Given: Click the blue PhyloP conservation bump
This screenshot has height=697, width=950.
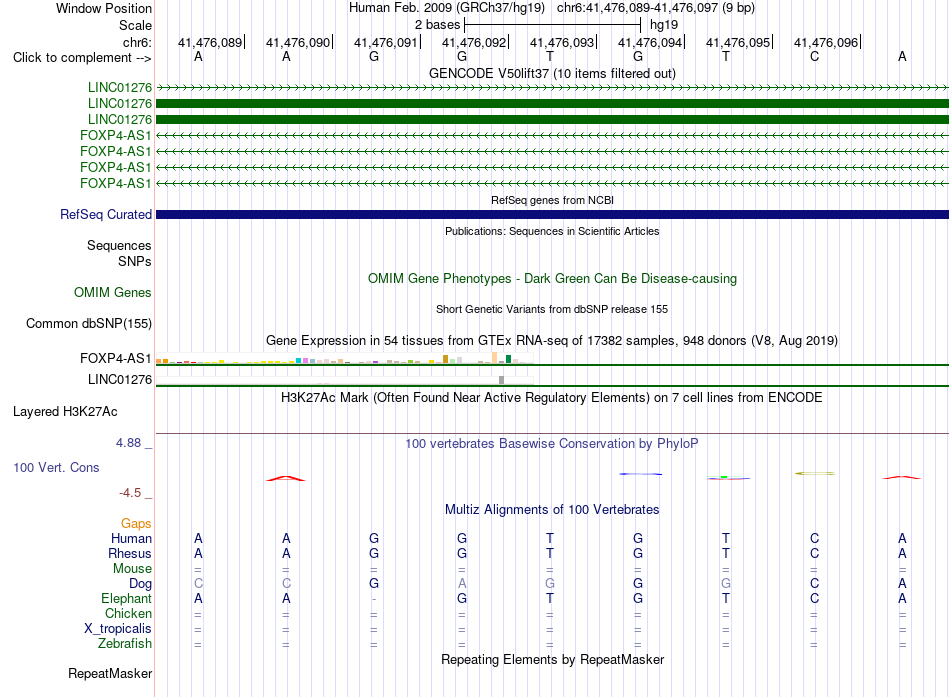Looking at the screenshot, I should click(x=640, y=473).
